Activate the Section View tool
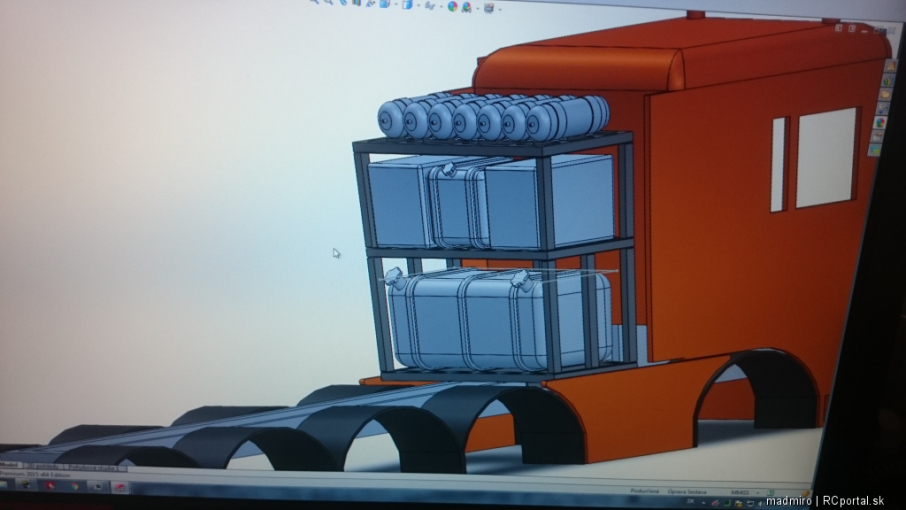The width and height of the screenshot is (906, 510). 357,3
